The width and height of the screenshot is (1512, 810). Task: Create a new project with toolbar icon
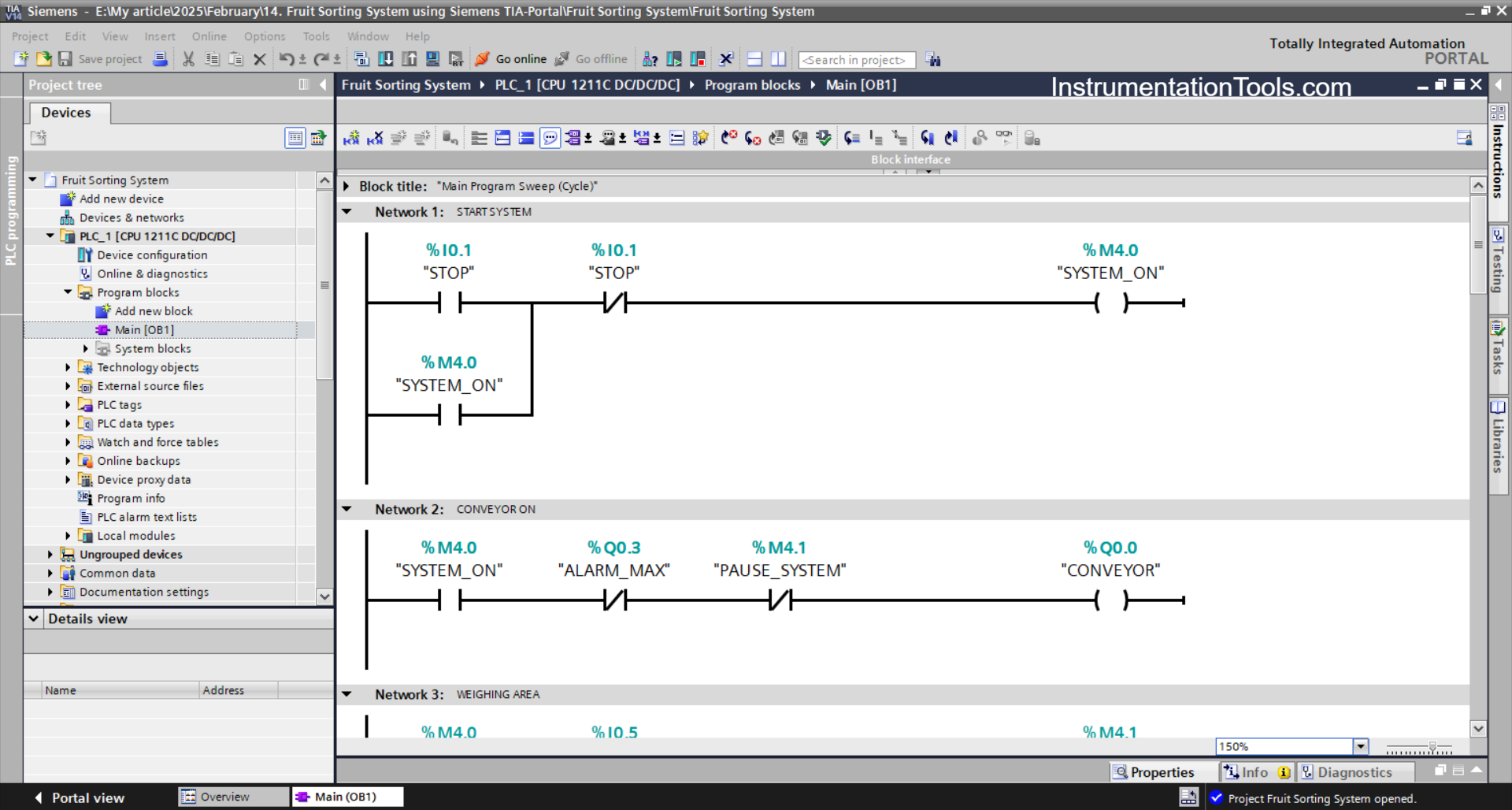pyautogui.click(x=20, y=59)
